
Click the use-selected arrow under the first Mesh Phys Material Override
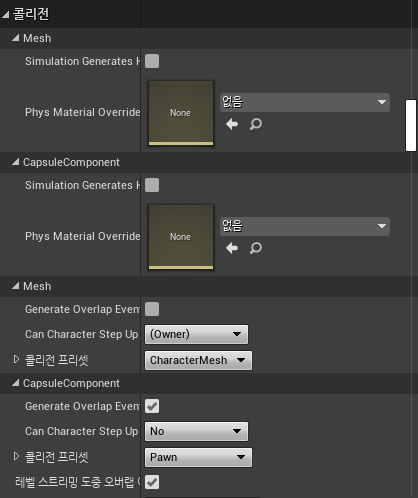(232, 124)
